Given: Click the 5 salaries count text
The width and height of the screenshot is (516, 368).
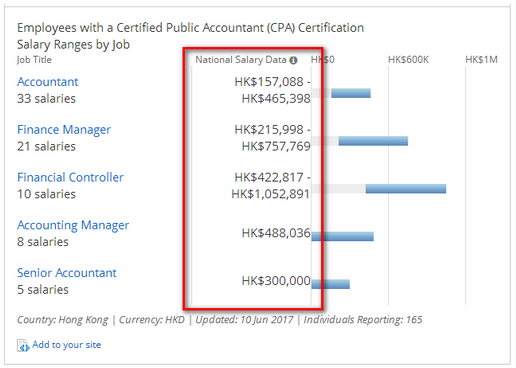Looking at the screenshot, I should tap(43, 290).
